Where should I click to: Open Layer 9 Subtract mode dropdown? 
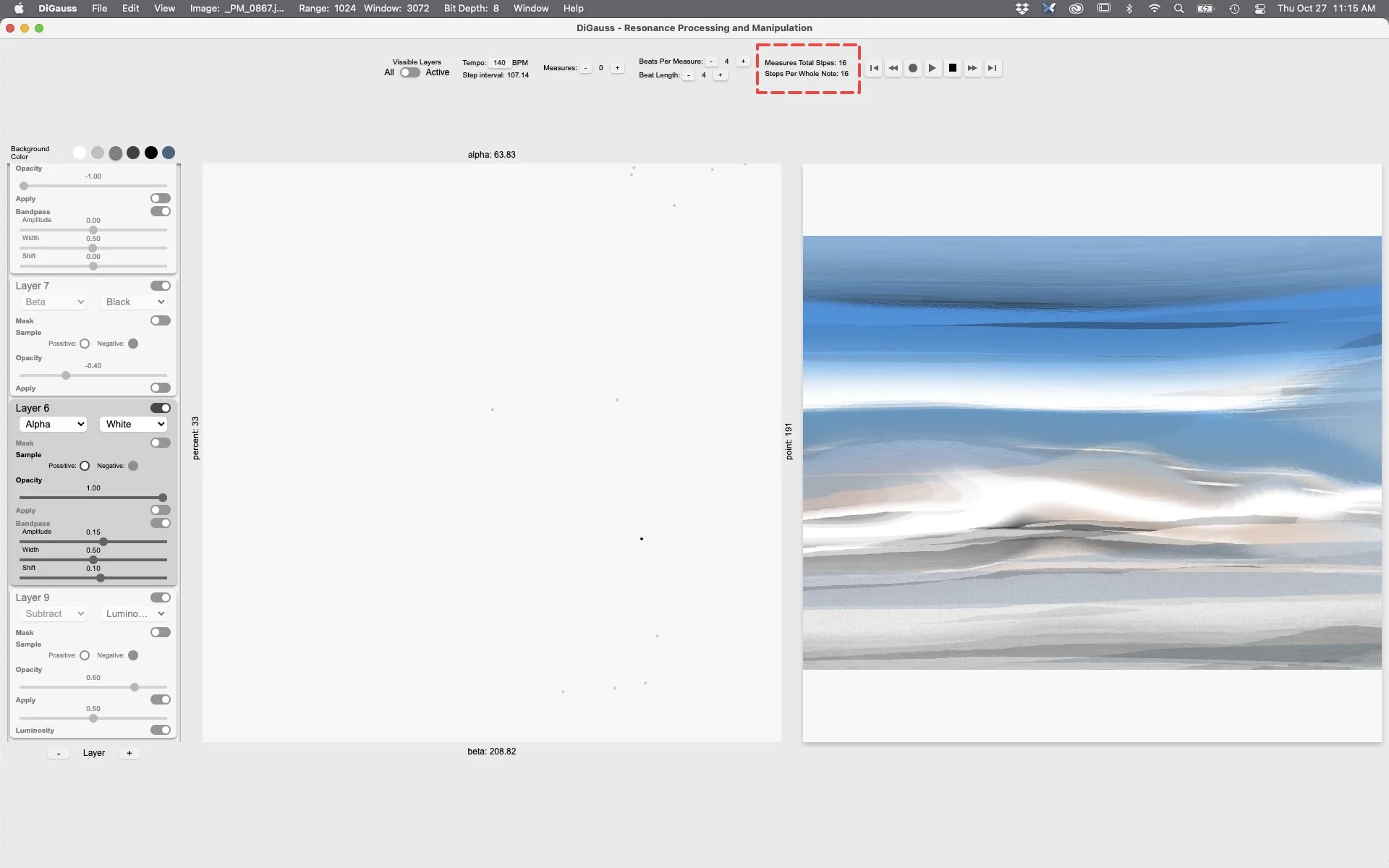54,613
